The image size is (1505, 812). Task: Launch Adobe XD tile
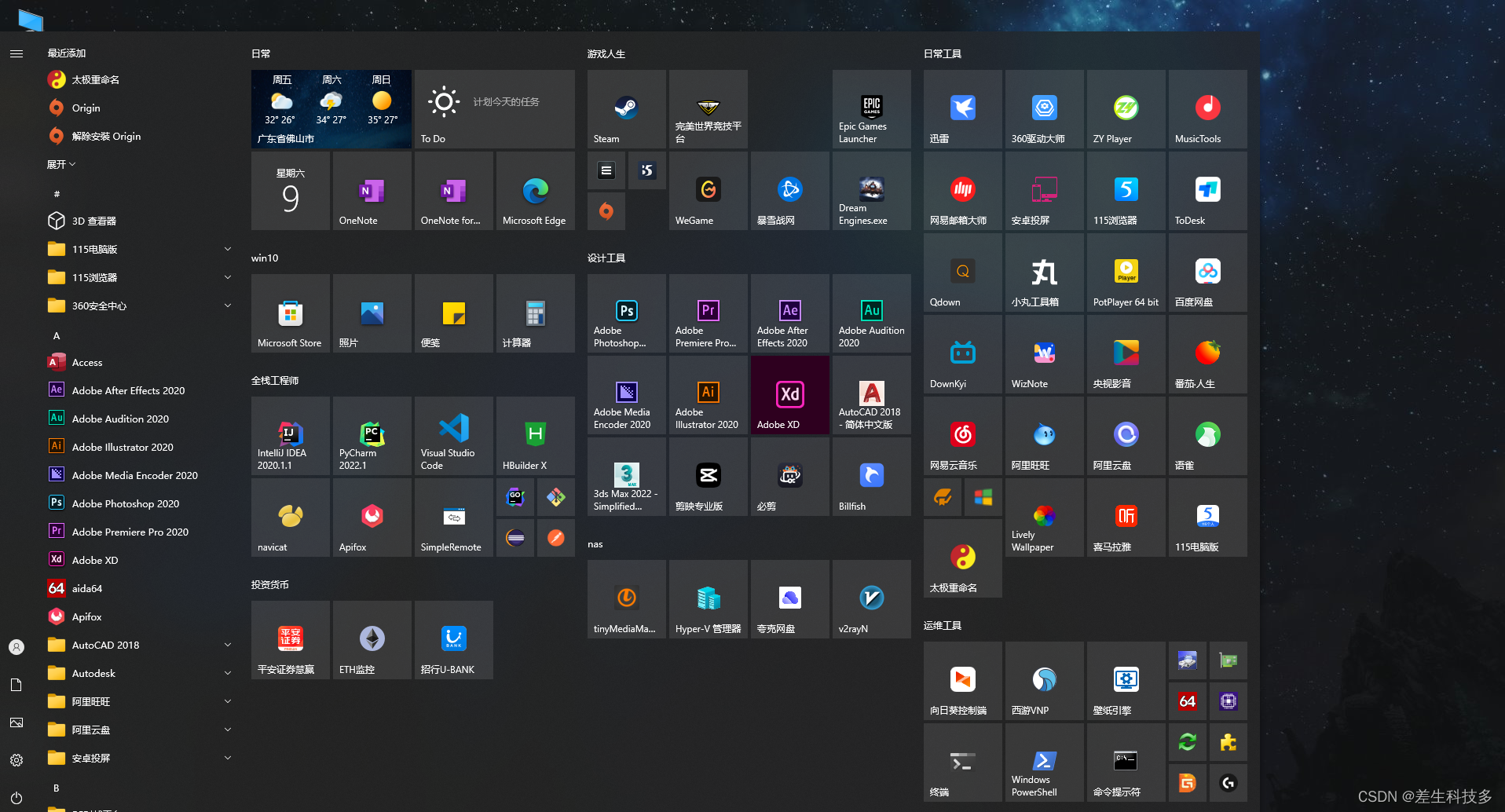point(789,395)
